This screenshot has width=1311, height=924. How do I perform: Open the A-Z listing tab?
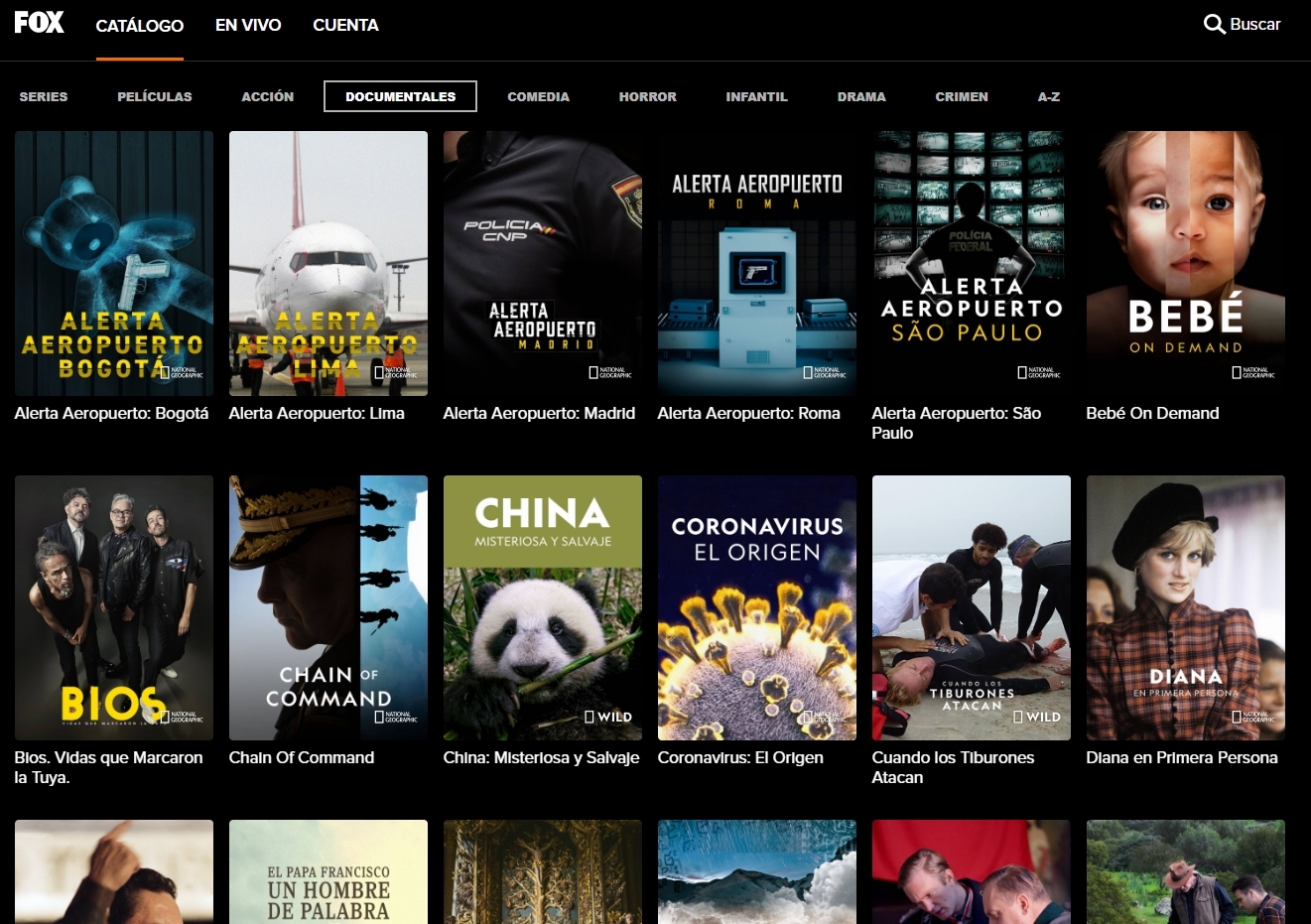1049,96
